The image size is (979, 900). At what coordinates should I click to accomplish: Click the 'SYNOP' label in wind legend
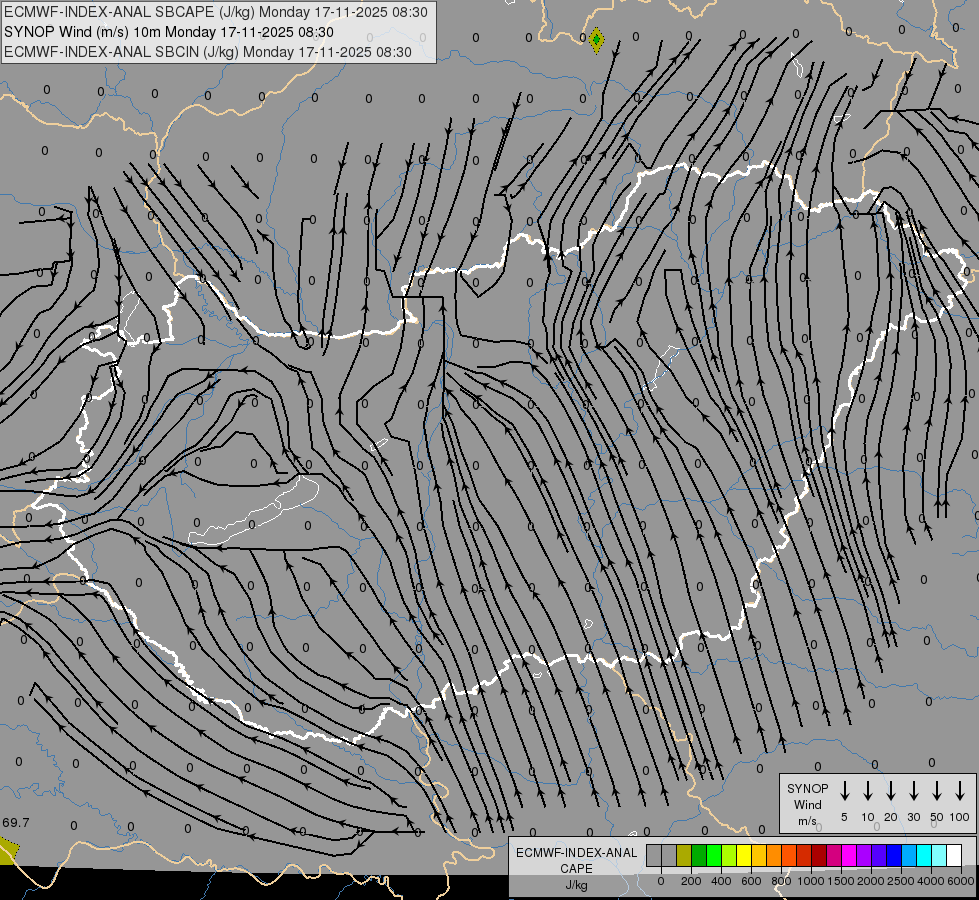[x=807, y=788]
